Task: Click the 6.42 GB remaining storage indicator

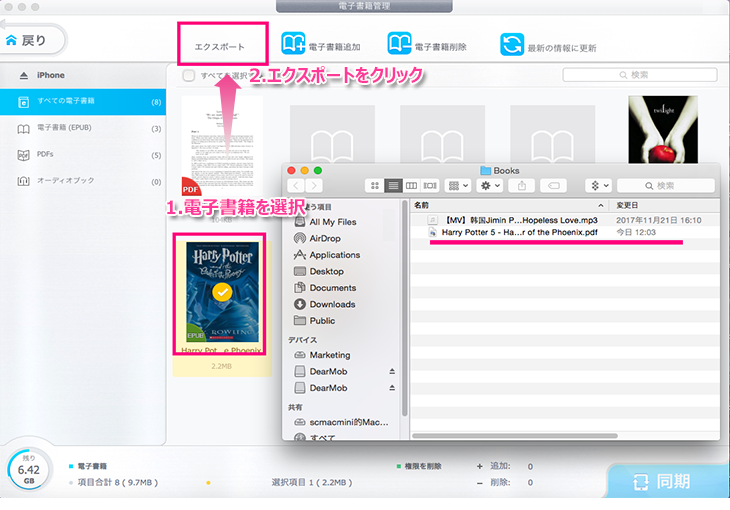Action: tap(29, 470)
